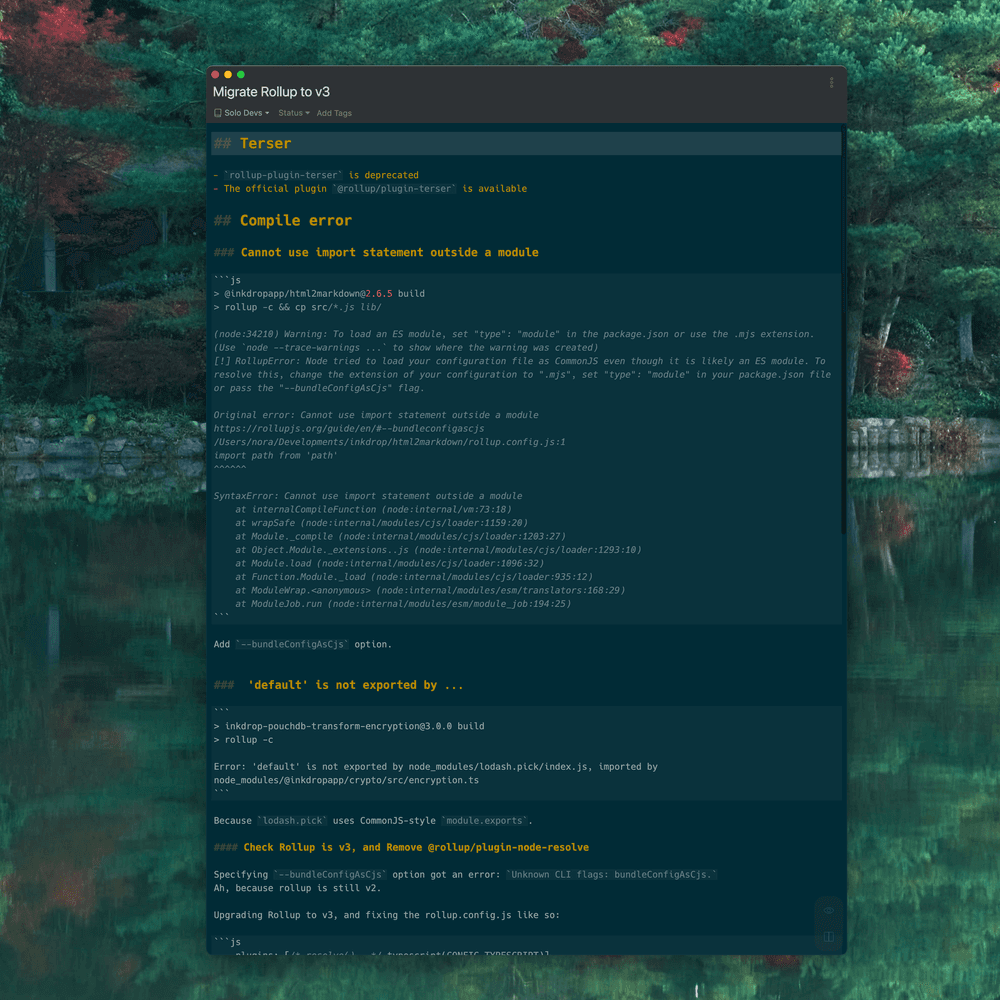Screen dimensions: 1000x1000
Task: Expand the Status dropdown
Action: 293,113
